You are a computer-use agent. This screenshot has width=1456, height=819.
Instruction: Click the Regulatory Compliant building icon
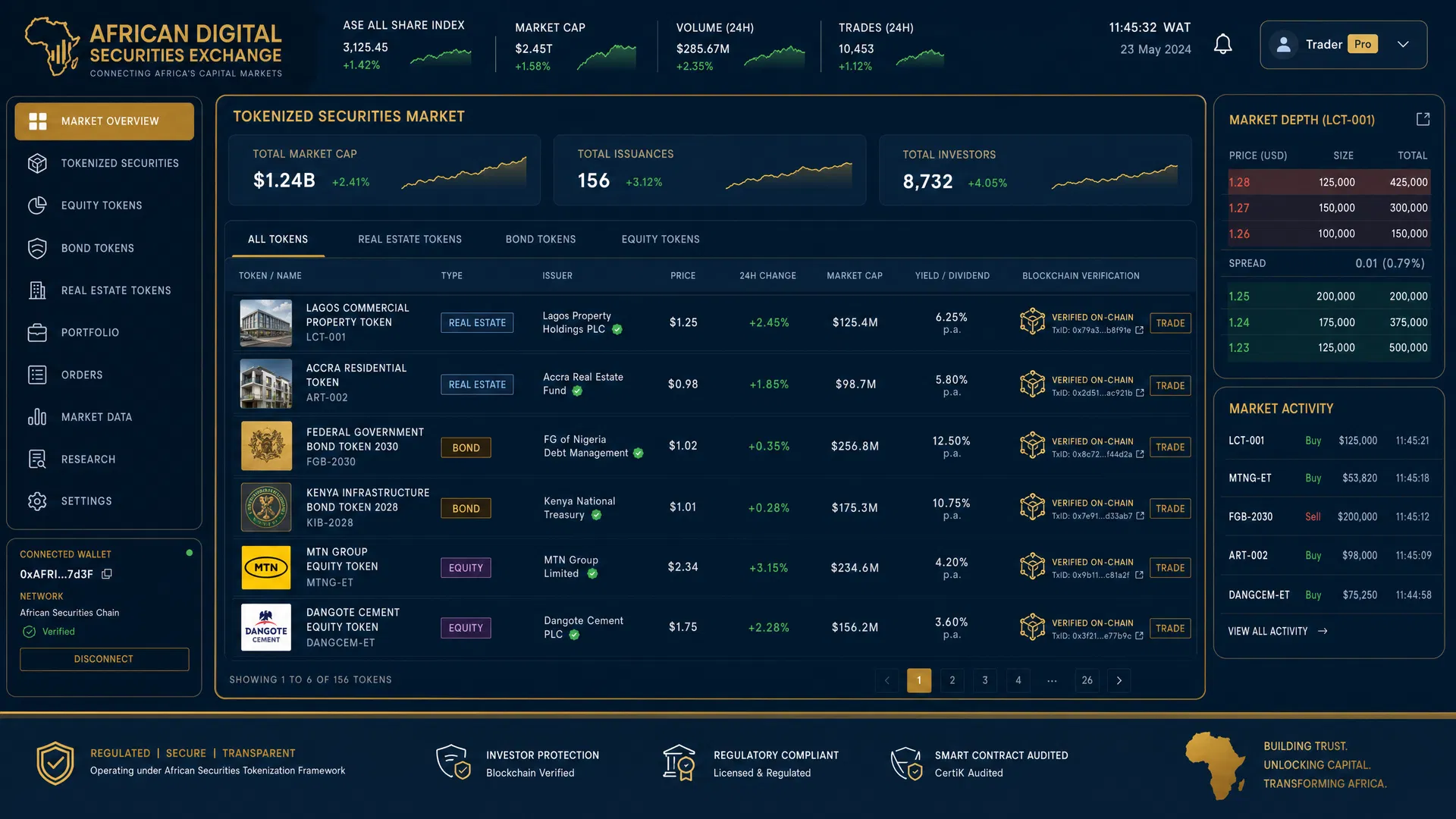tap(679, 762)
